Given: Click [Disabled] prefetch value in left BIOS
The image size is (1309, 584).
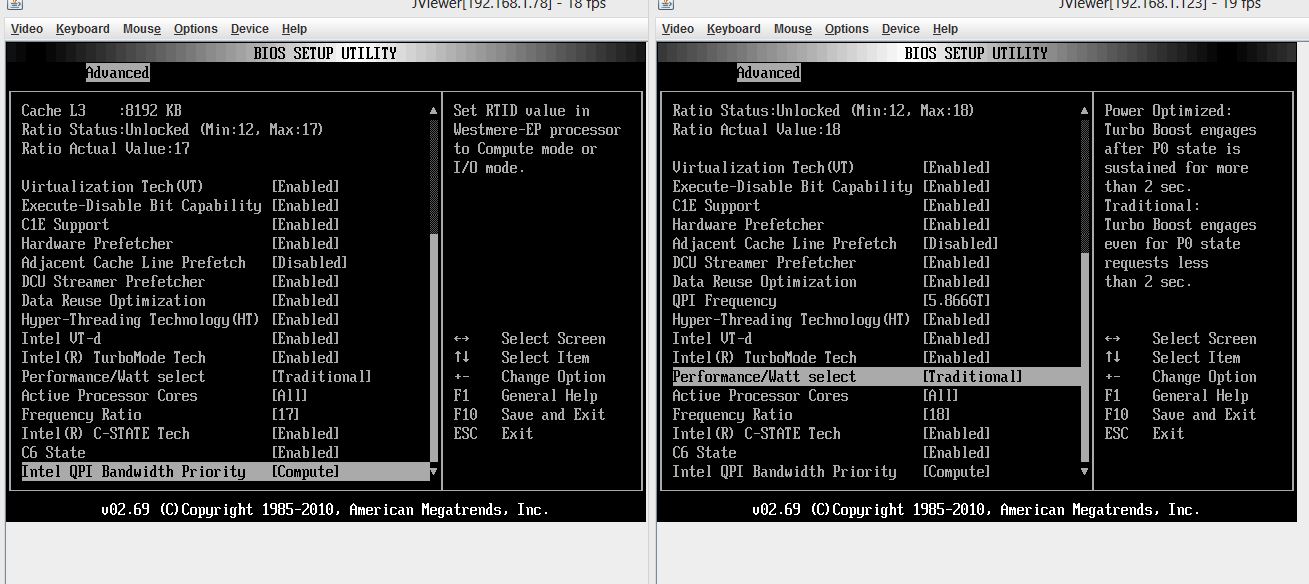Looking at the screenshot, I should (x=309, y=263).
